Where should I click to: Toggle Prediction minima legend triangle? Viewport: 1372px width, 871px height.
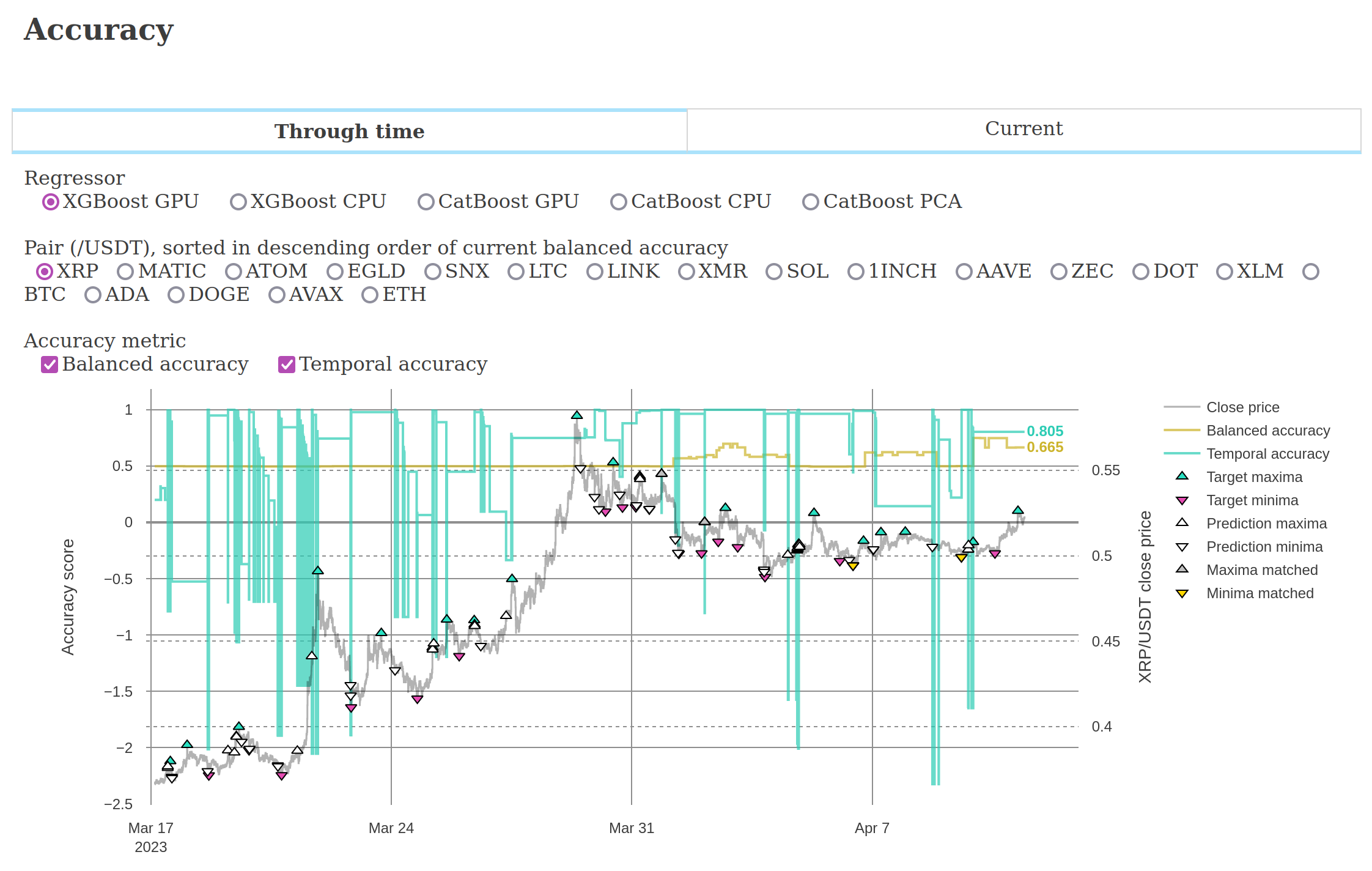tap(1182, 547)
